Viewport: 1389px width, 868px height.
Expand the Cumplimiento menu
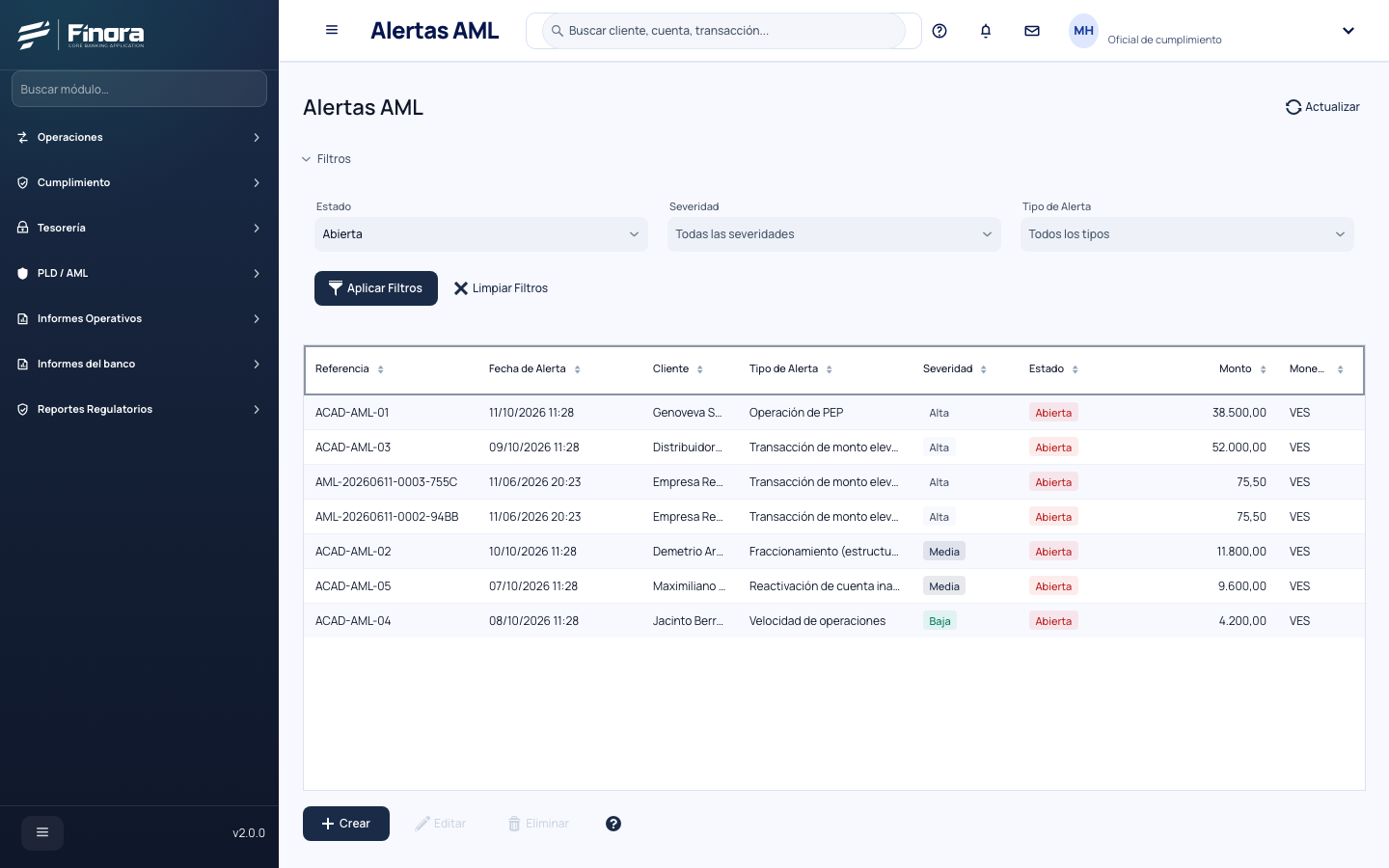pyautogui.click(x=139, y=182)
